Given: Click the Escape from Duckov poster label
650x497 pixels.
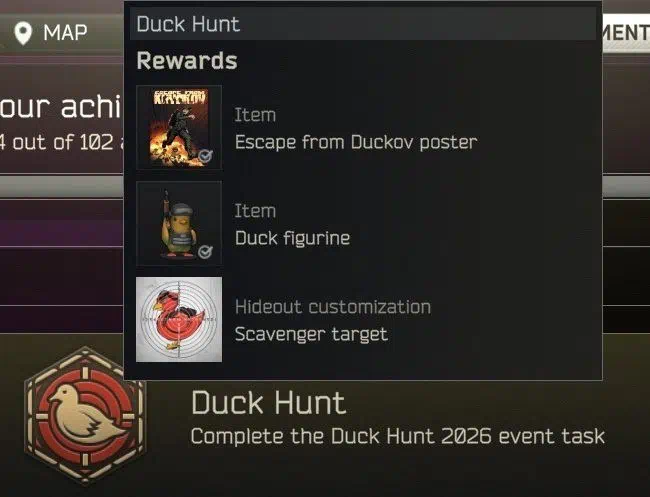Looking at the screenshot, I should click(356, 142).
